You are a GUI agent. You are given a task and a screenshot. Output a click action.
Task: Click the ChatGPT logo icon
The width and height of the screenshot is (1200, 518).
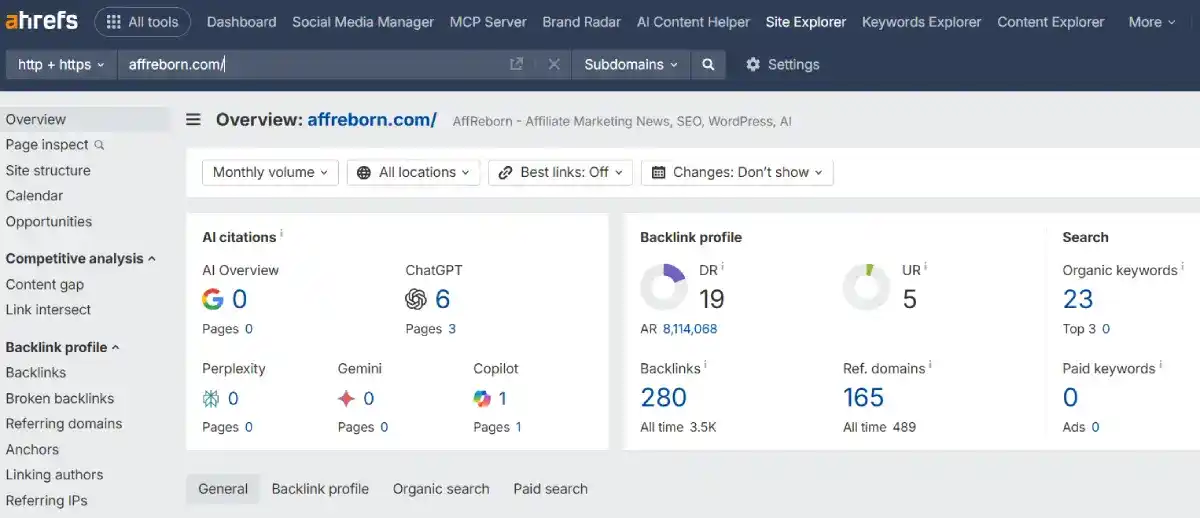tap(416, 299)
